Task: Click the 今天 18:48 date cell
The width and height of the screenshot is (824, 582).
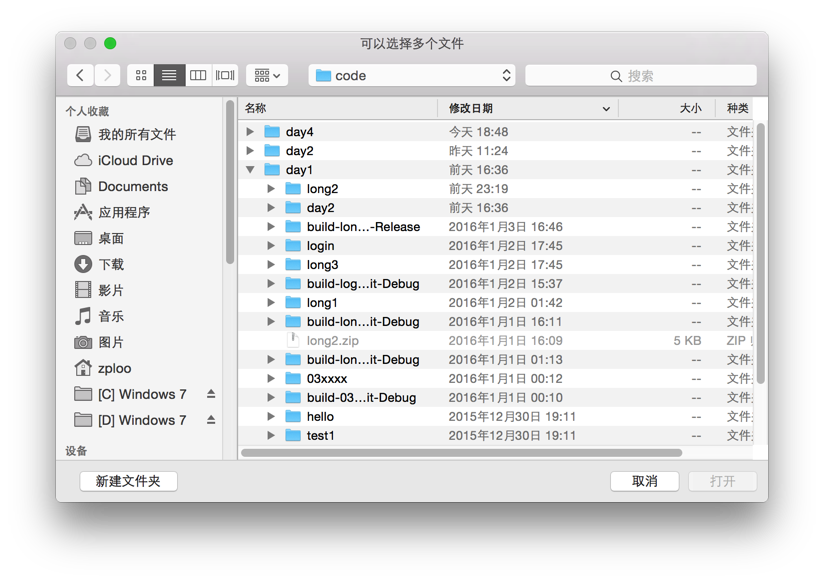Action: coord(478,131)
